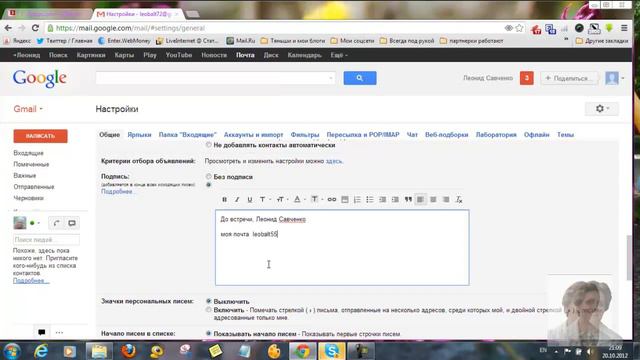Open the notifications counter badge

(x=527, y=78)
